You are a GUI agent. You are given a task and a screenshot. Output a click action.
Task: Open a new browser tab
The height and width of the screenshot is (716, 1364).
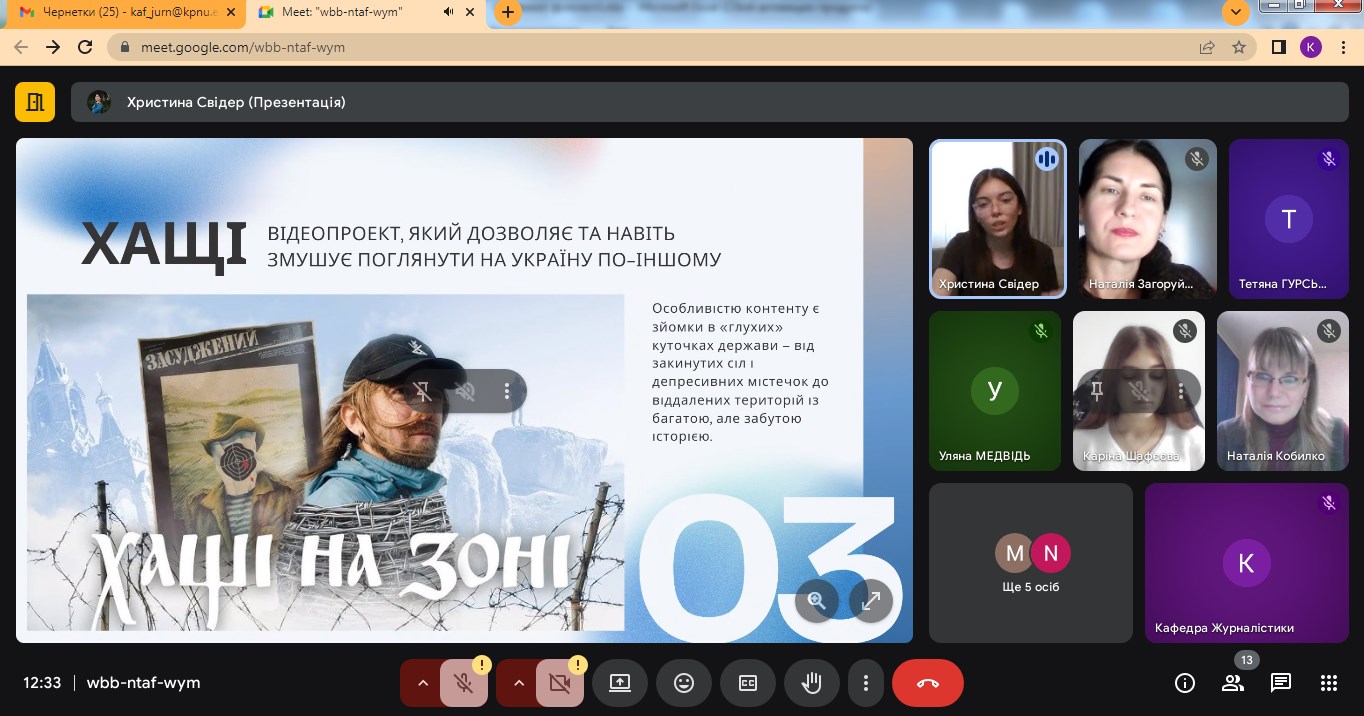508,12
